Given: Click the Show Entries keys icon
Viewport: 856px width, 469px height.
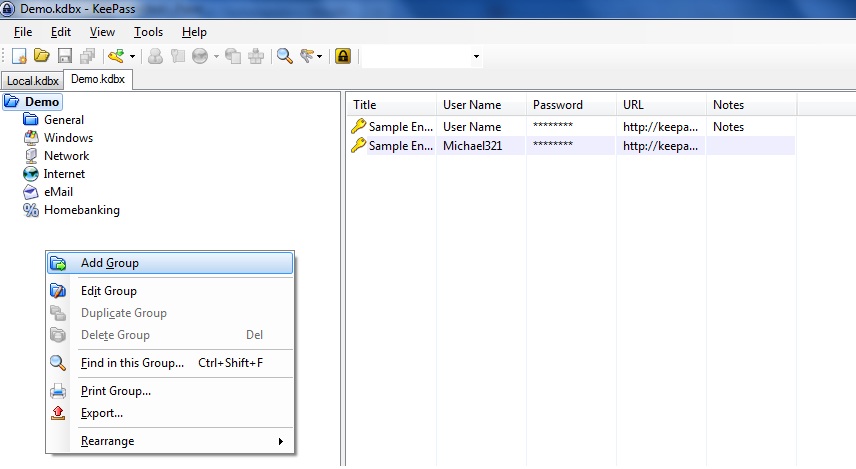Looking at the screenshot, I should pos(307,56).
